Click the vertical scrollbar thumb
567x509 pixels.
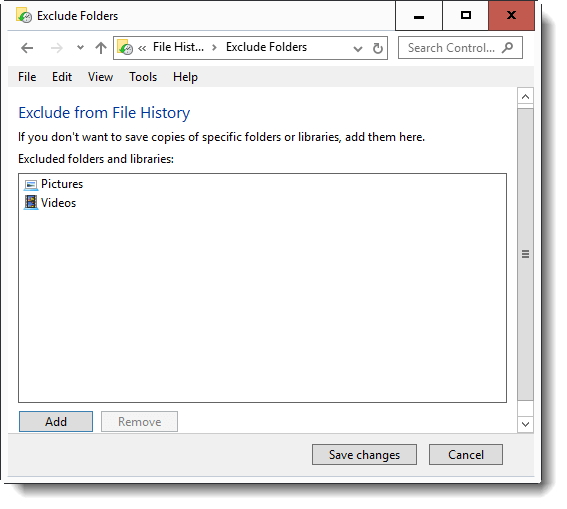click(525, 254)
